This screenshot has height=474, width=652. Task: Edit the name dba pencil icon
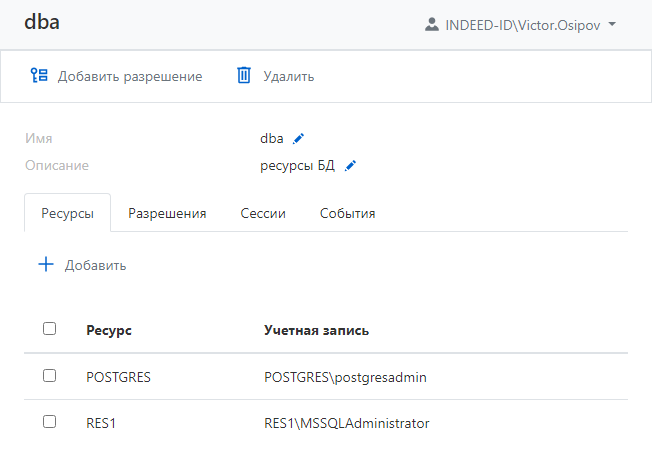click(x=298, y=139)
